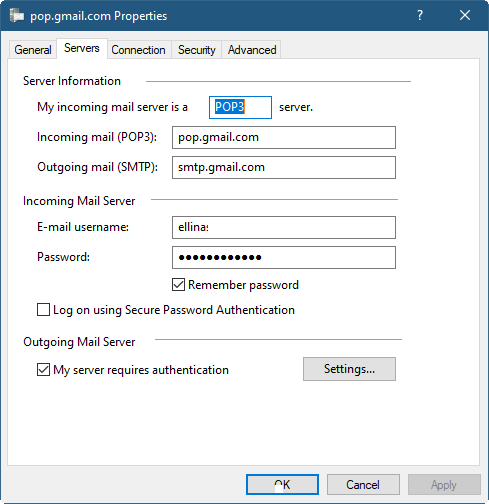This screenshot has width=489, height=504.
Task: Click the 'E-mail username:' label
Action: coord(83,227)
